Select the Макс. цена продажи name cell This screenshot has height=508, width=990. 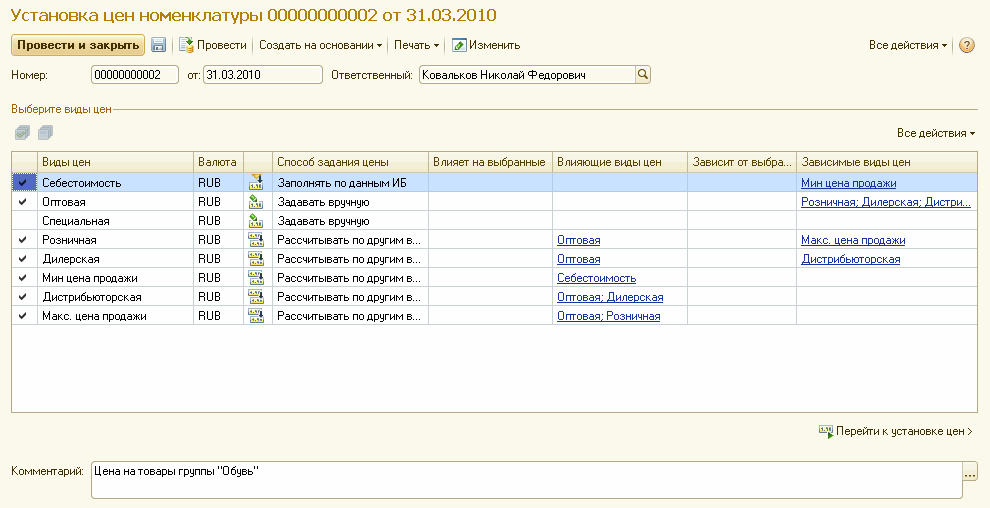(115, 316)
